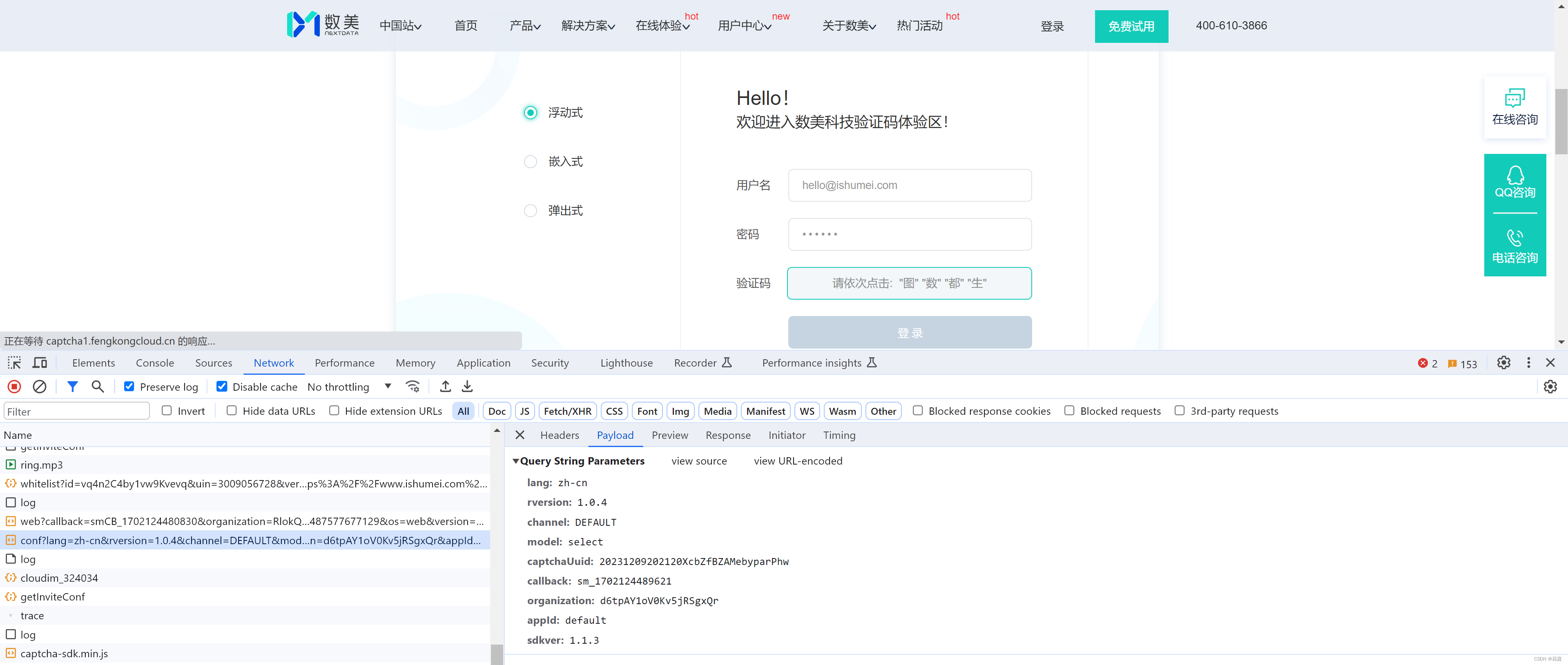The height and width of the screenshot is (665, 1568).
Task: Select the captcha-sdk.min.js request
Action: [x=245, y=654]
